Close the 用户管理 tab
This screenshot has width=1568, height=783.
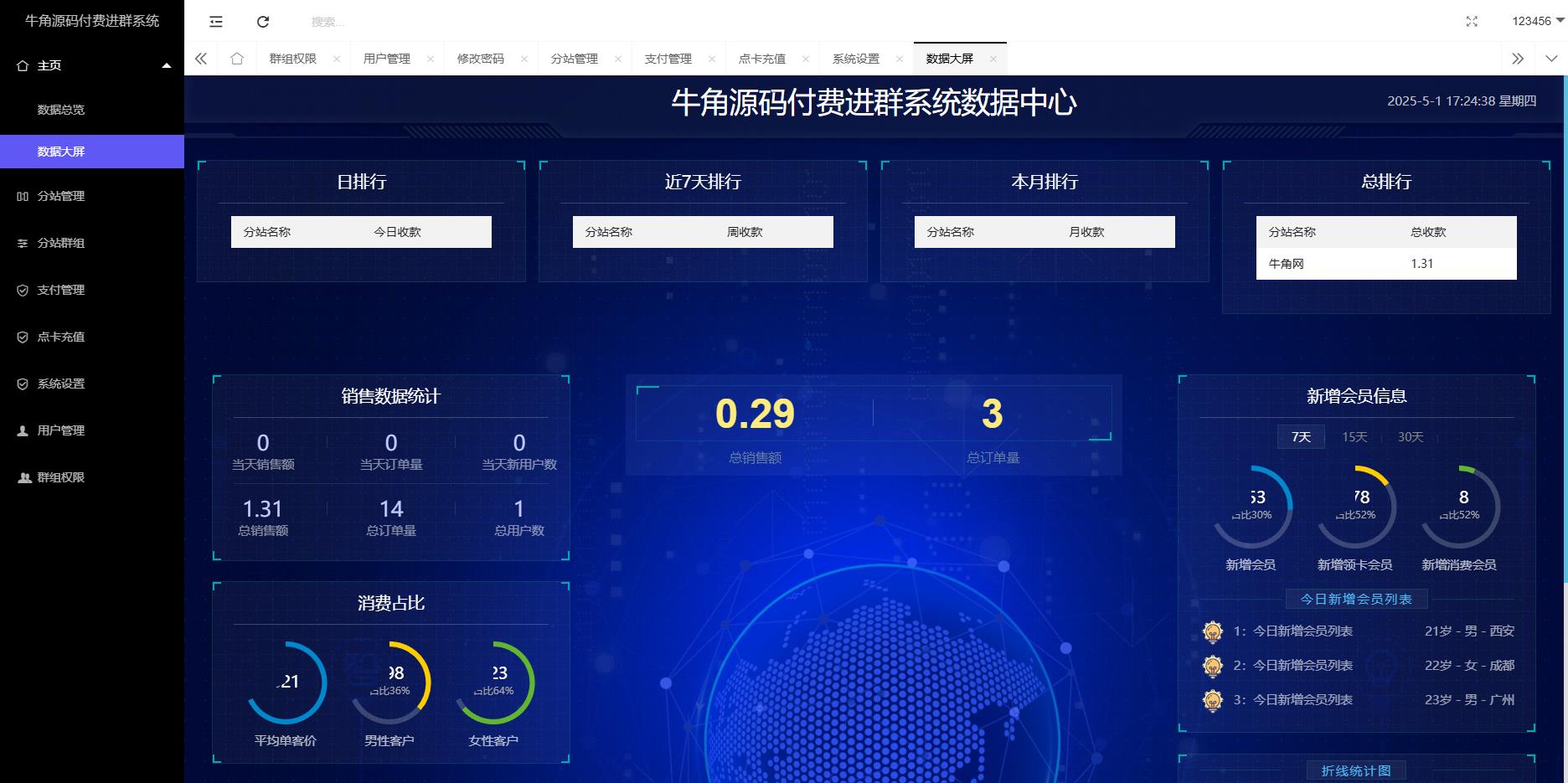pos(431,59)
